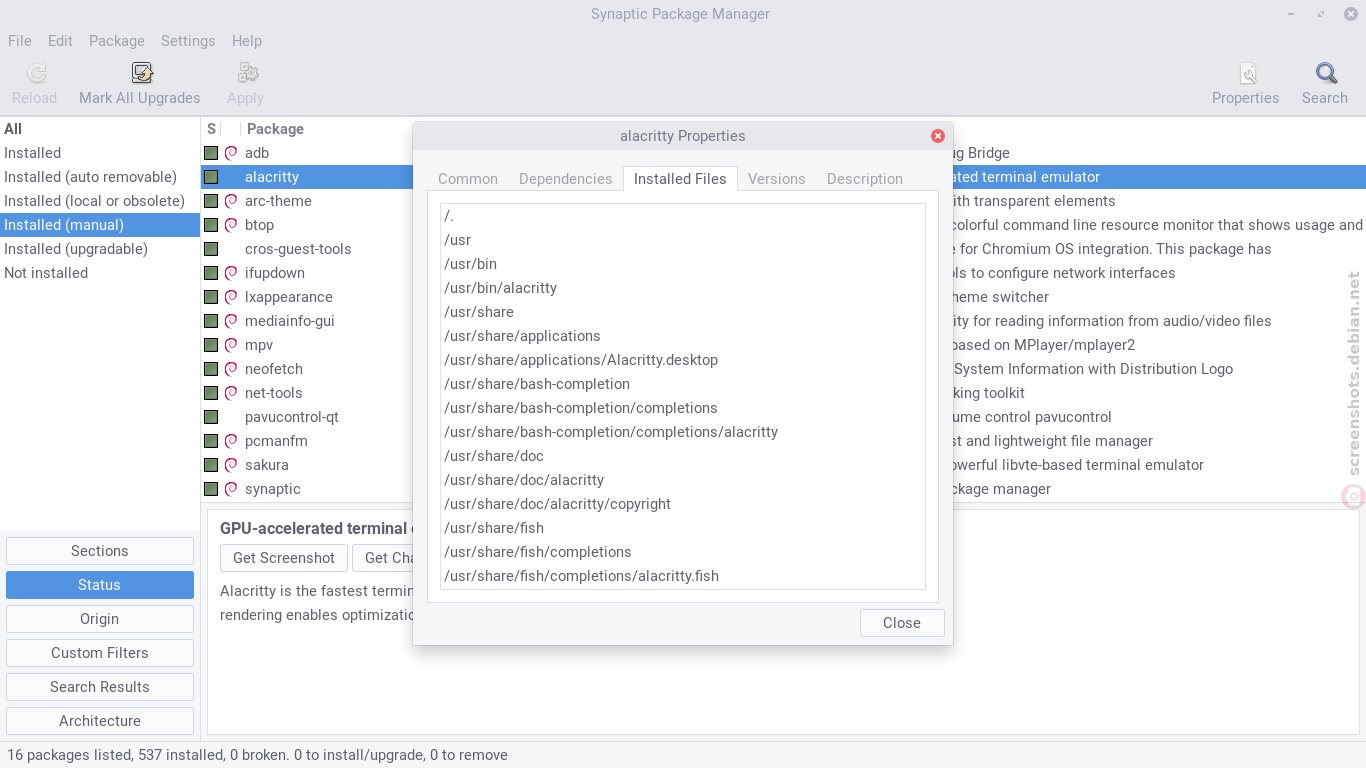The image size is (1366, 768).
Task: Switch to the Versions tab
Action: pyautogui.click(x=776, y=179)
